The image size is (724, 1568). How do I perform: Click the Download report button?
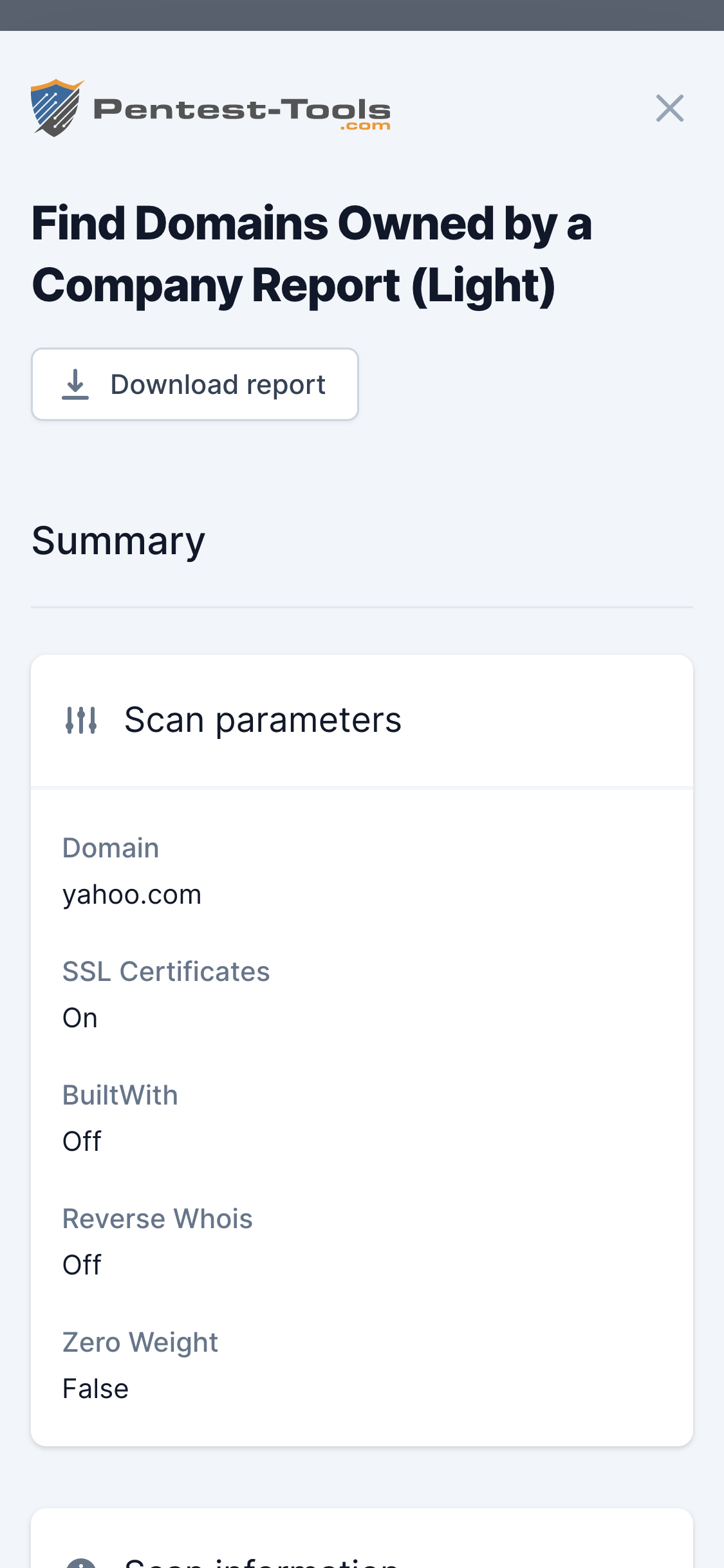(x=194, y=384)
